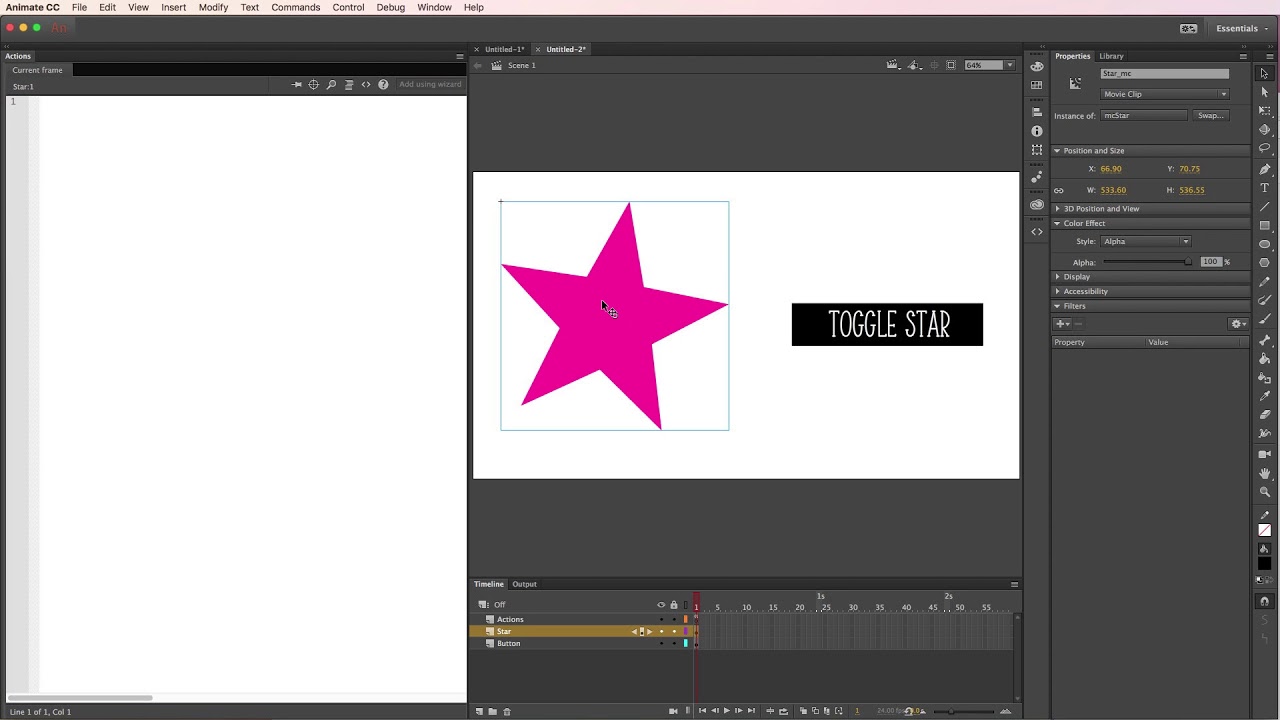This screenshot has height=720, width=1280.
Task: Select the Free Transform tool
Action: coord(1264,111)
